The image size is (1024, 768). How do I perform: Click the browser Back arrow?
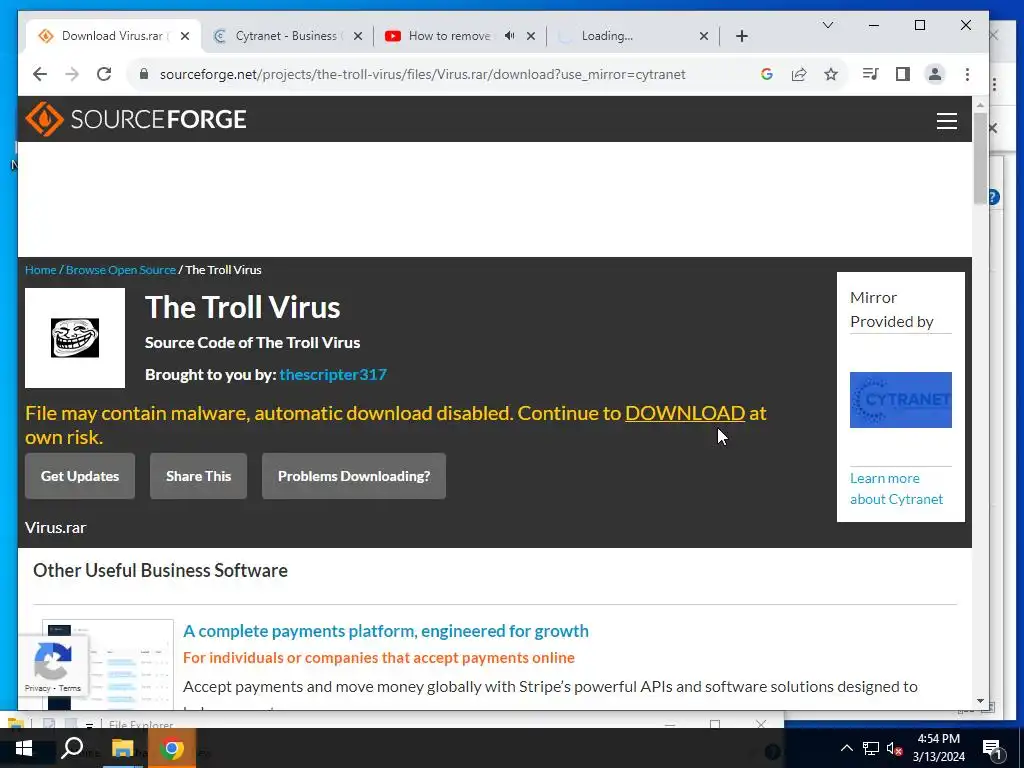tap(40, 74)
